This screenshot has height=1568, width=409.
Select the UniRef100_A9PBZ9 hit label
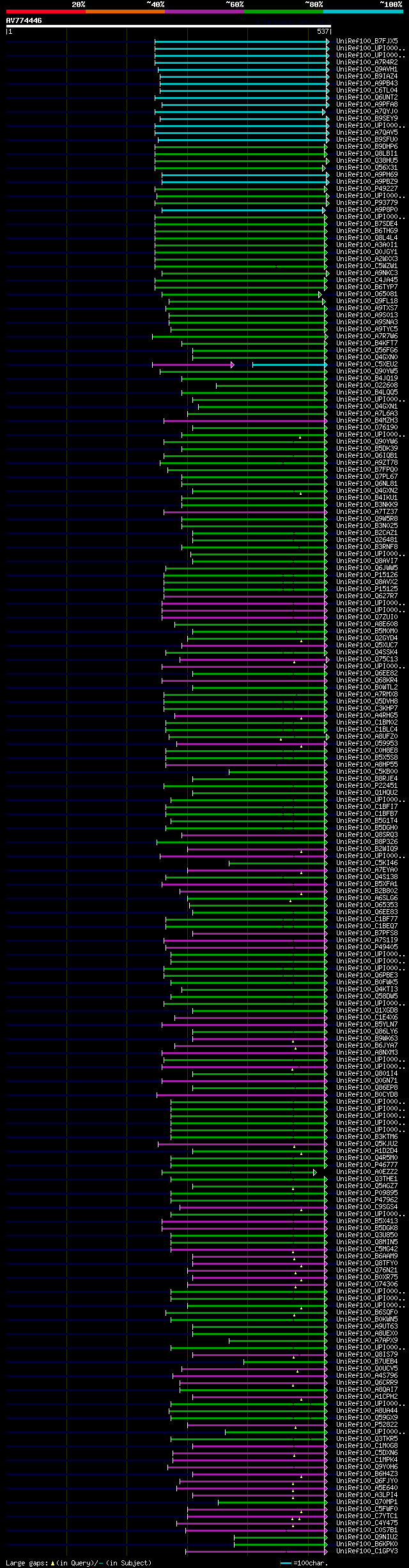coord(367,181)
